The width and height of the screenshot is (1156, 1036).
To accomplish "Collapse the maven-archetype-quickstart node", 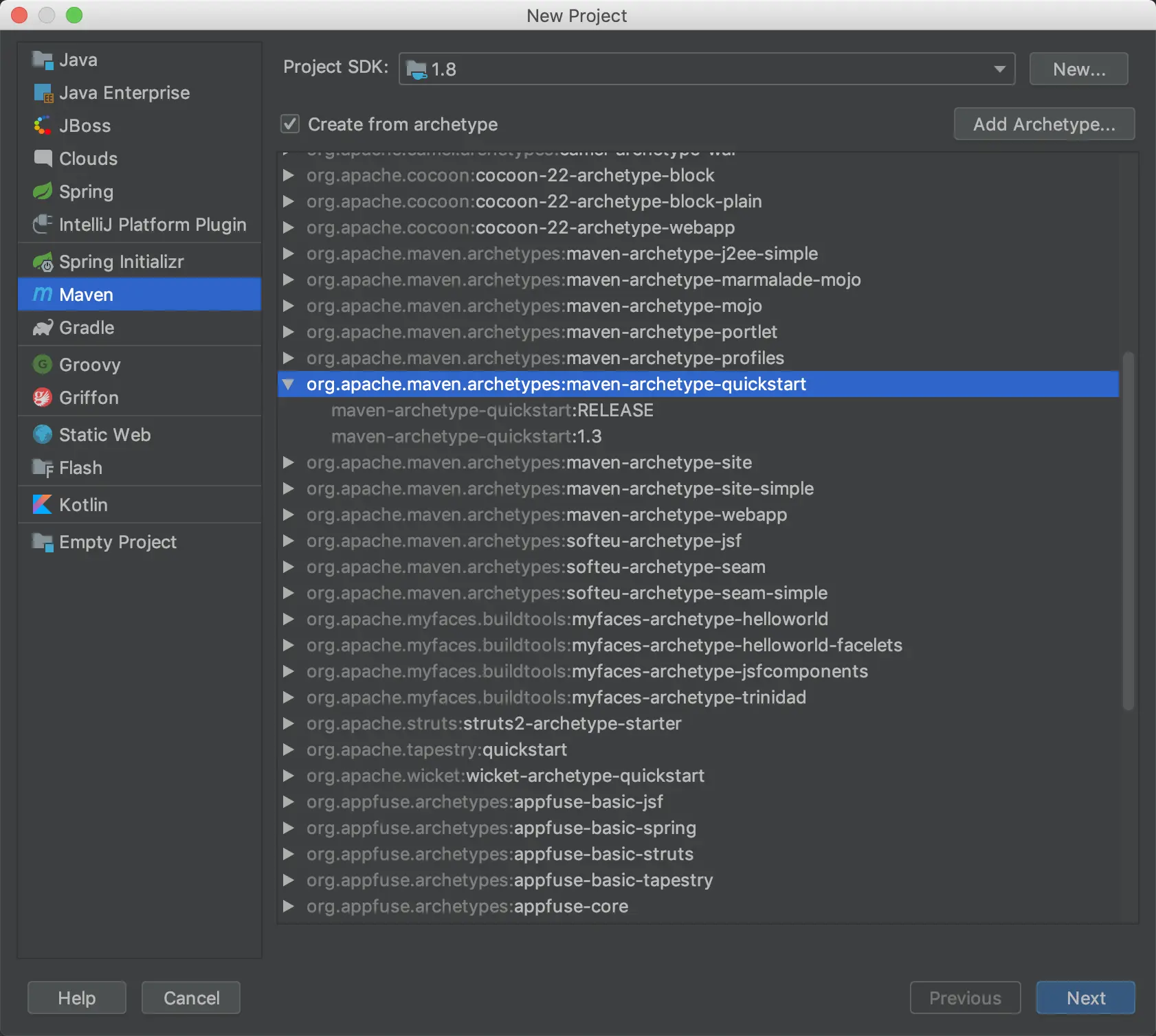I will 289,384.
